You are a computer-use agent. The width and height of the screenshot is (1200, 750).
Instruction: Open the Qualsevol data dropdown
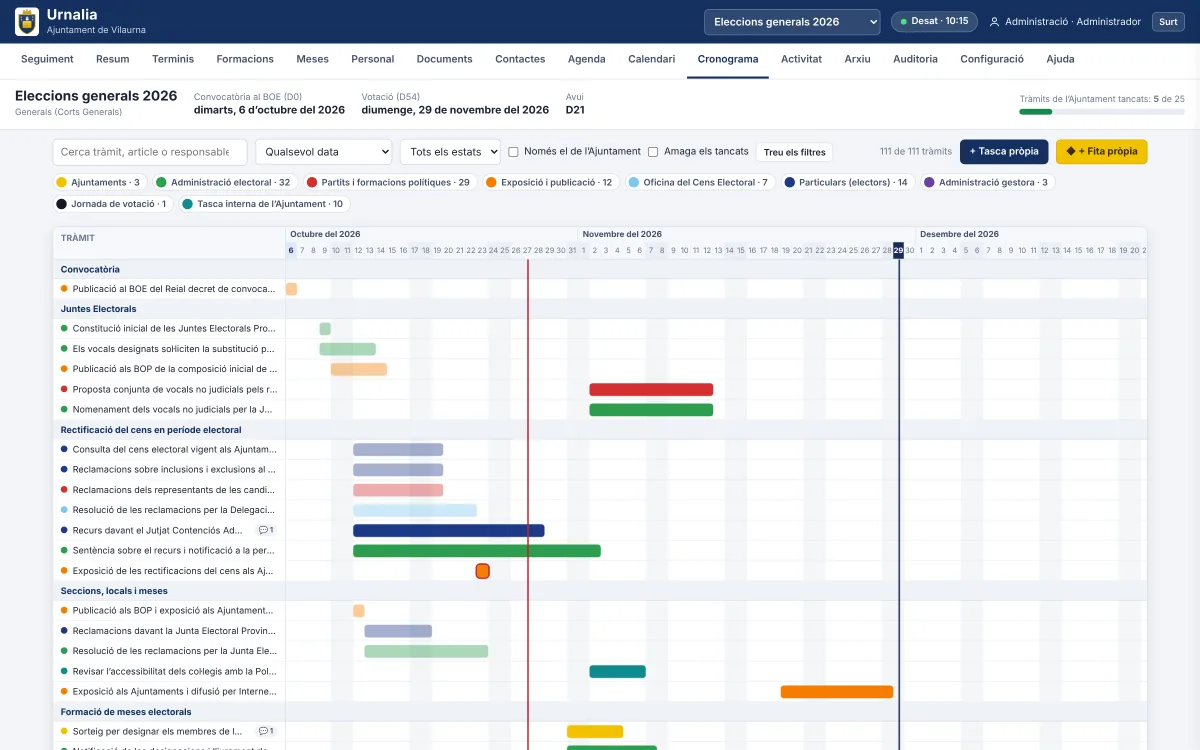(x=324, y=152)
